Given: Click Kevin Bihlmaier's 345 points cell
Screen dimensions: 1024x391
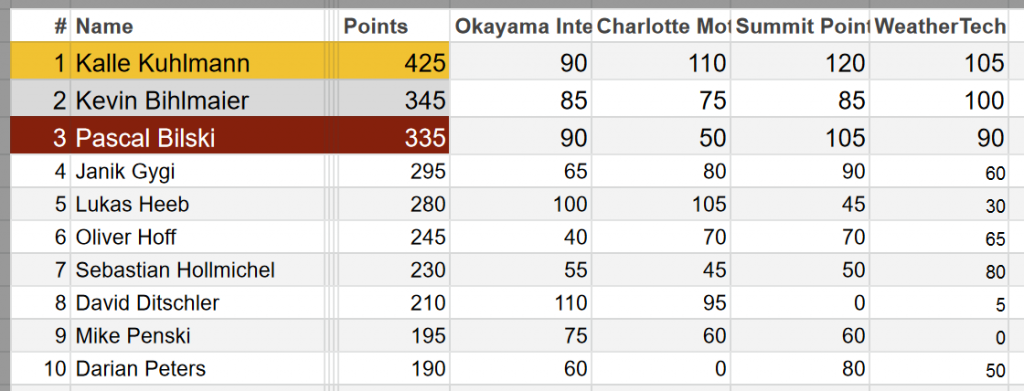Looking at the screenshot, I should [x=394, y=99].
